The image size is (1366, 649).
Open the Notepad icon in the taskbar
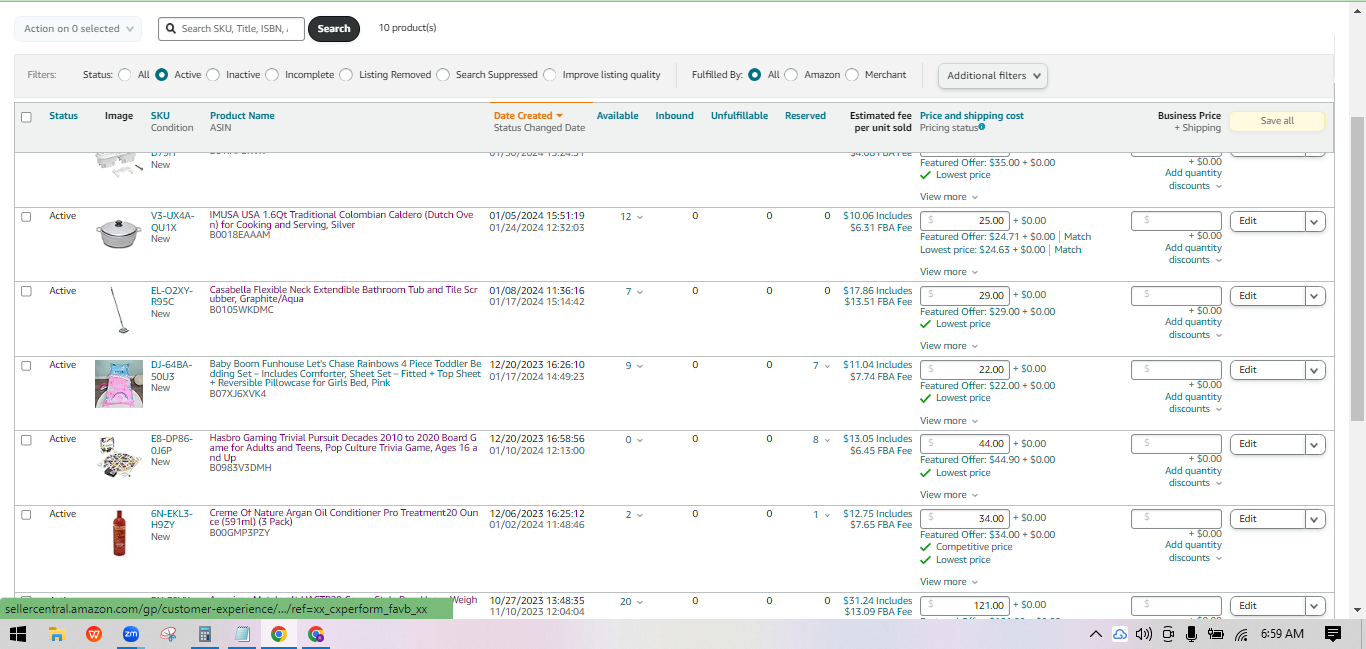tap(241, 634)
